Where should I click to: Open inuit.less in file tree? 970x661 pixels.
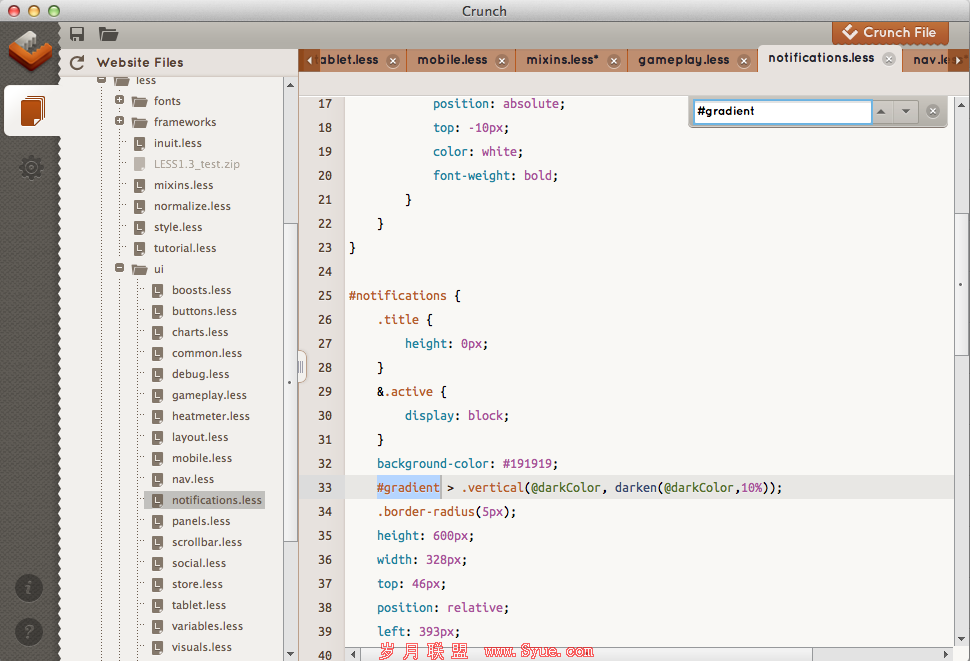coord(178,143)
